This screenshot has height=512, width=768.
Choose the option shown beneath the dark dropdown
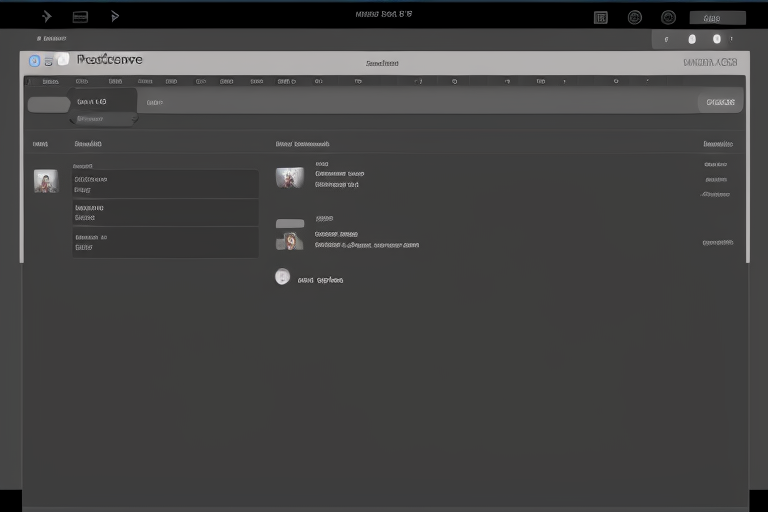click(x=102, y=119)
